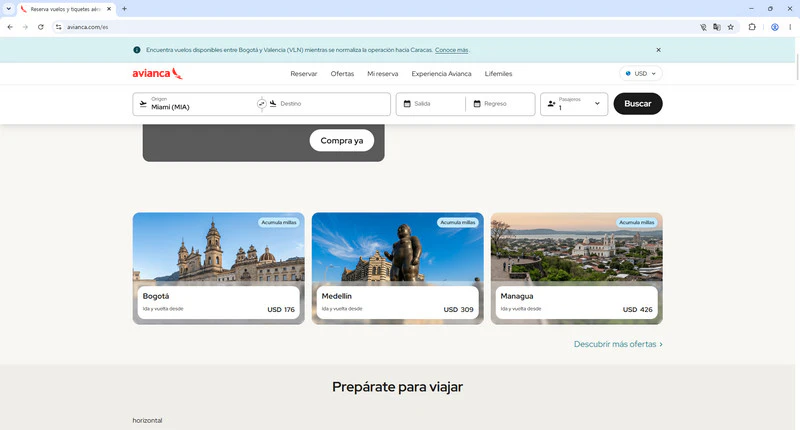The image size is (800, 430).
Task: Open the Lifemiles menu
Action: click(x=498, y=73)
